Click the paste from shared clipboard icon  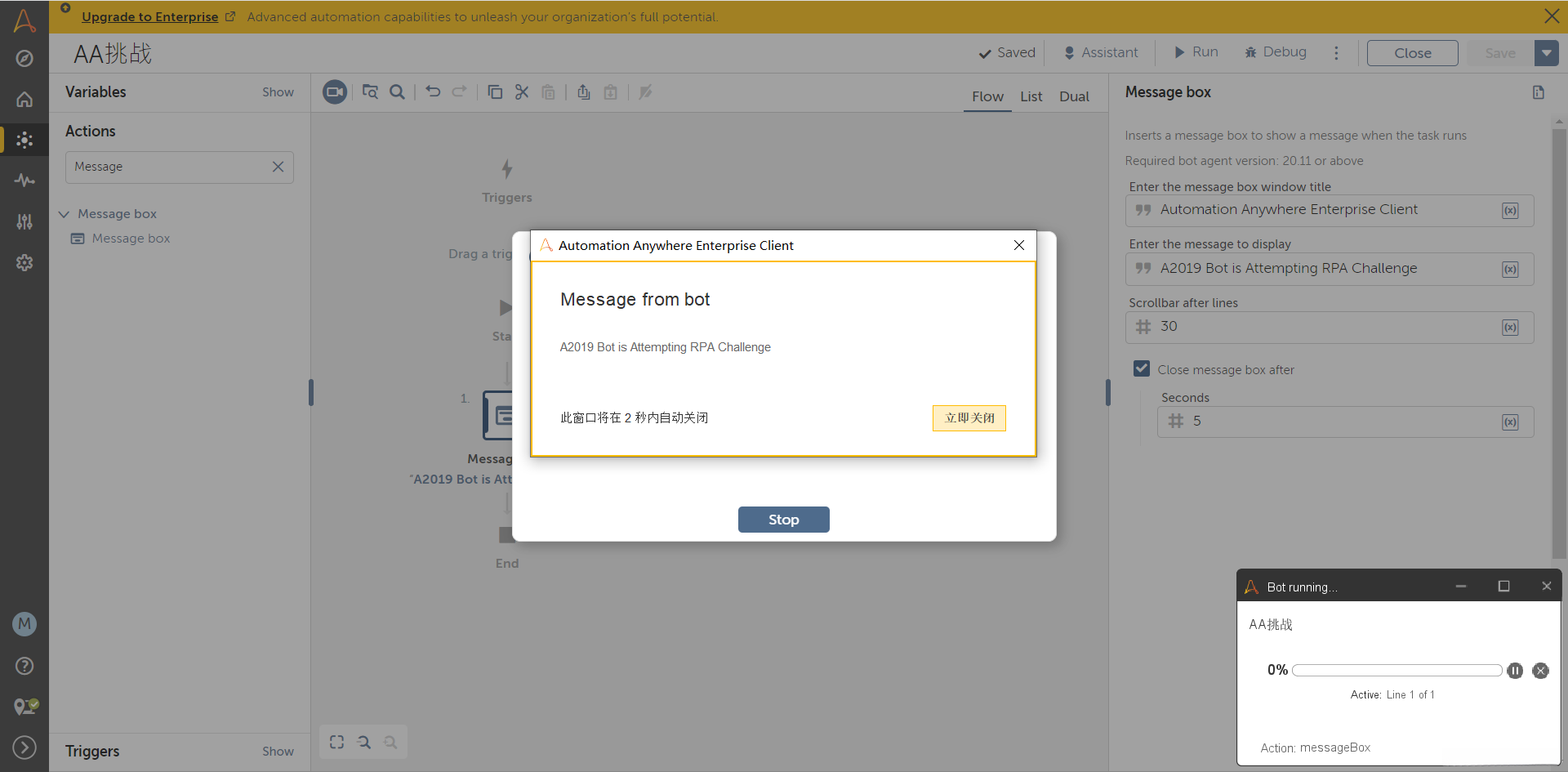pos(610,92)
